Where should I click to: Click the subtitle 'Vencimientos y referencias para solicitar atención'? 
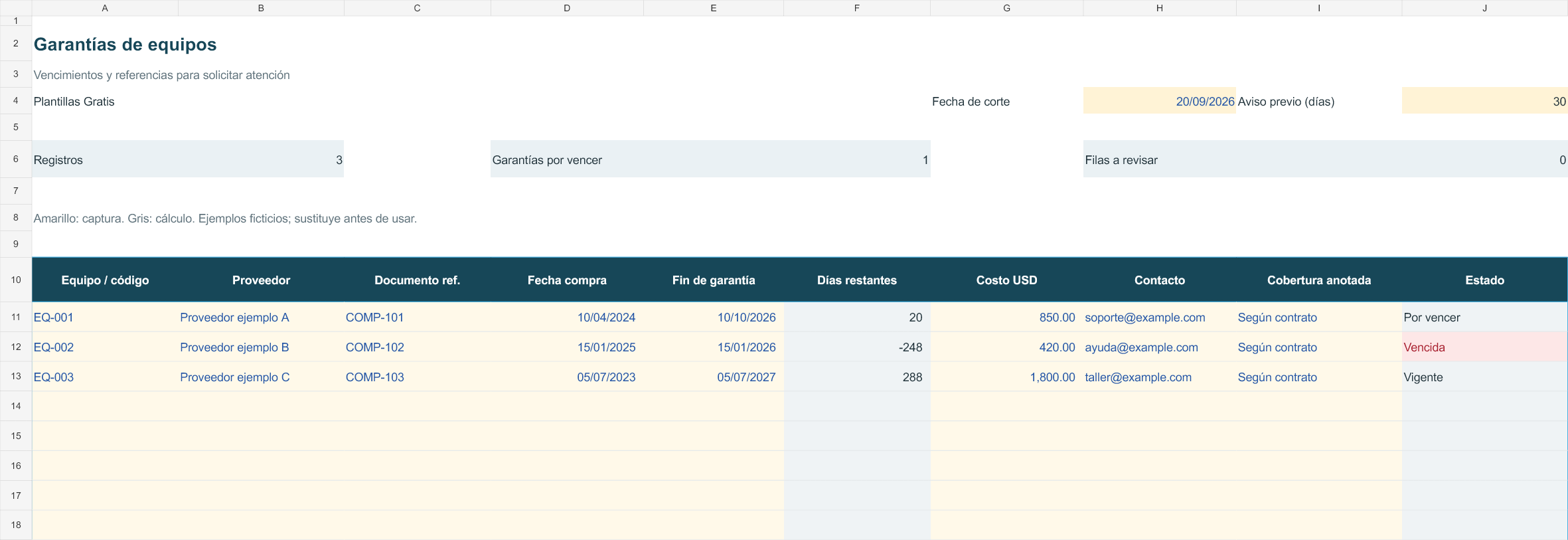tap(161, 75)
